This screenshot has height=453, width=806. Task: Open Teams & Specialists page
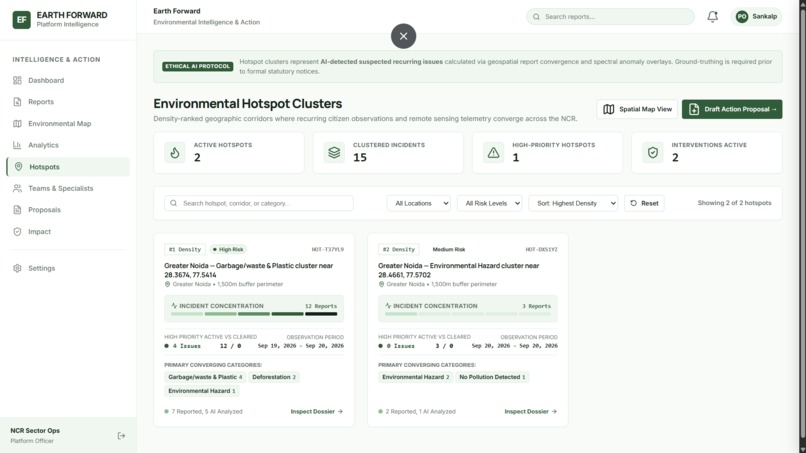coord(68,188)
